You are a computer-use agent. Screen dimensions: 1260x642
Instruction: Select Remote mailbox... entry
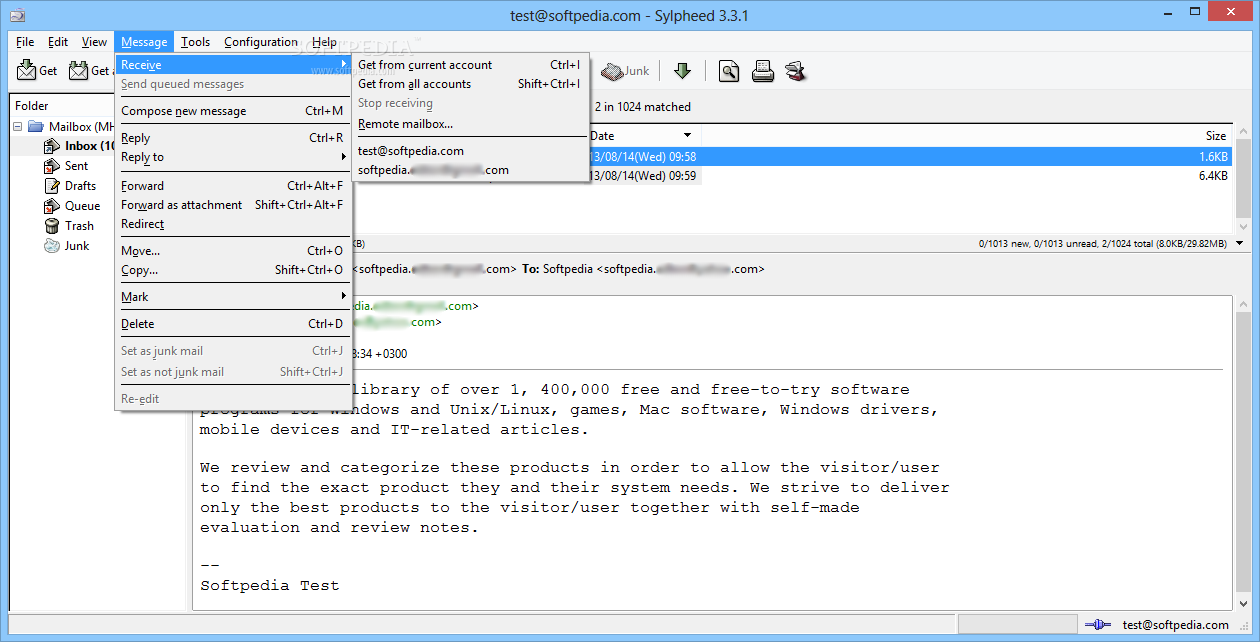pos(469,124)
